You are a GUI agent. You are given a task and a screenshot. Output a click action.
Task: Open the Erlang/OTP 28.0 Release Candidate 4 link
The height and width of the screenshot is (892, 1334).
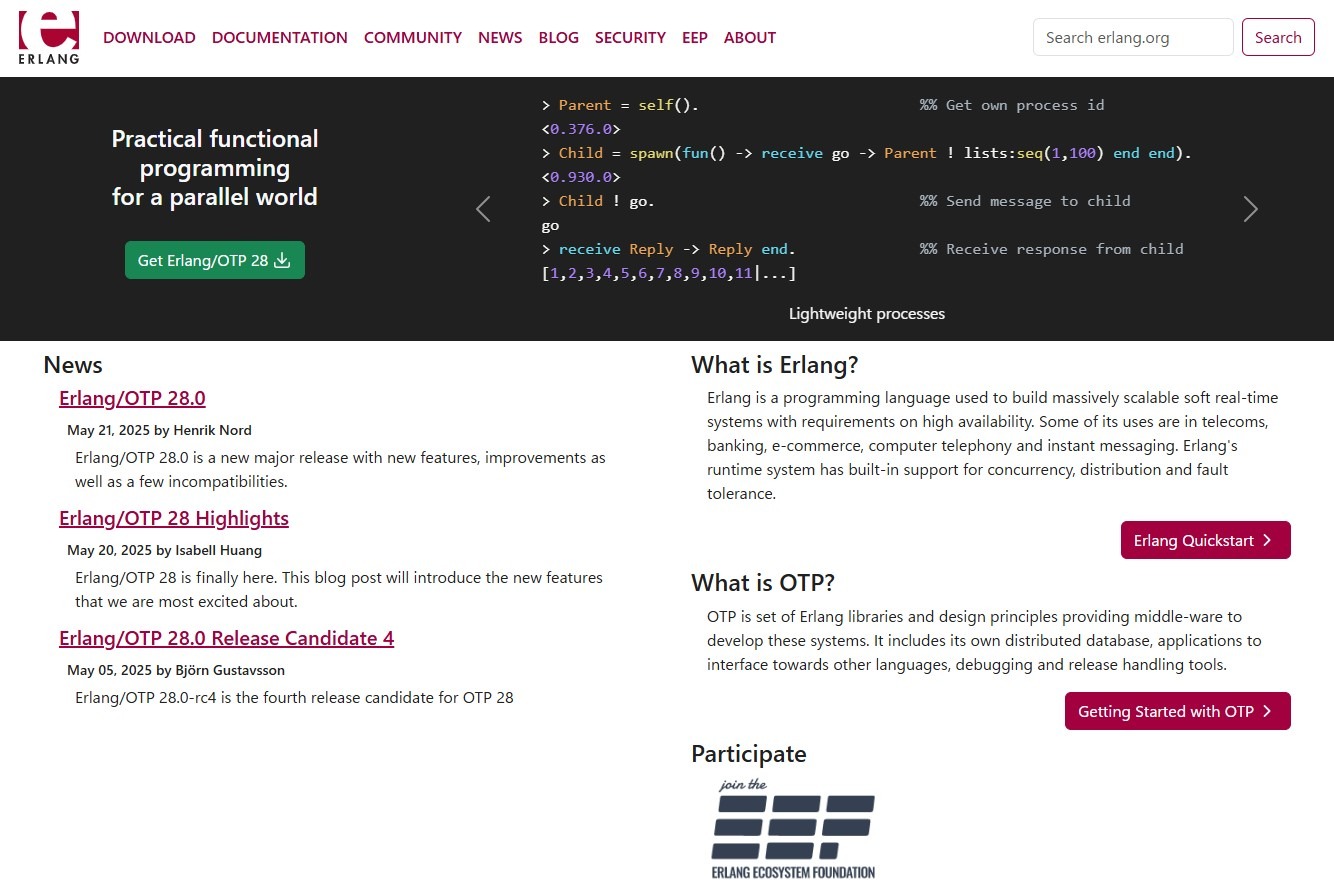tap(226, 638)
